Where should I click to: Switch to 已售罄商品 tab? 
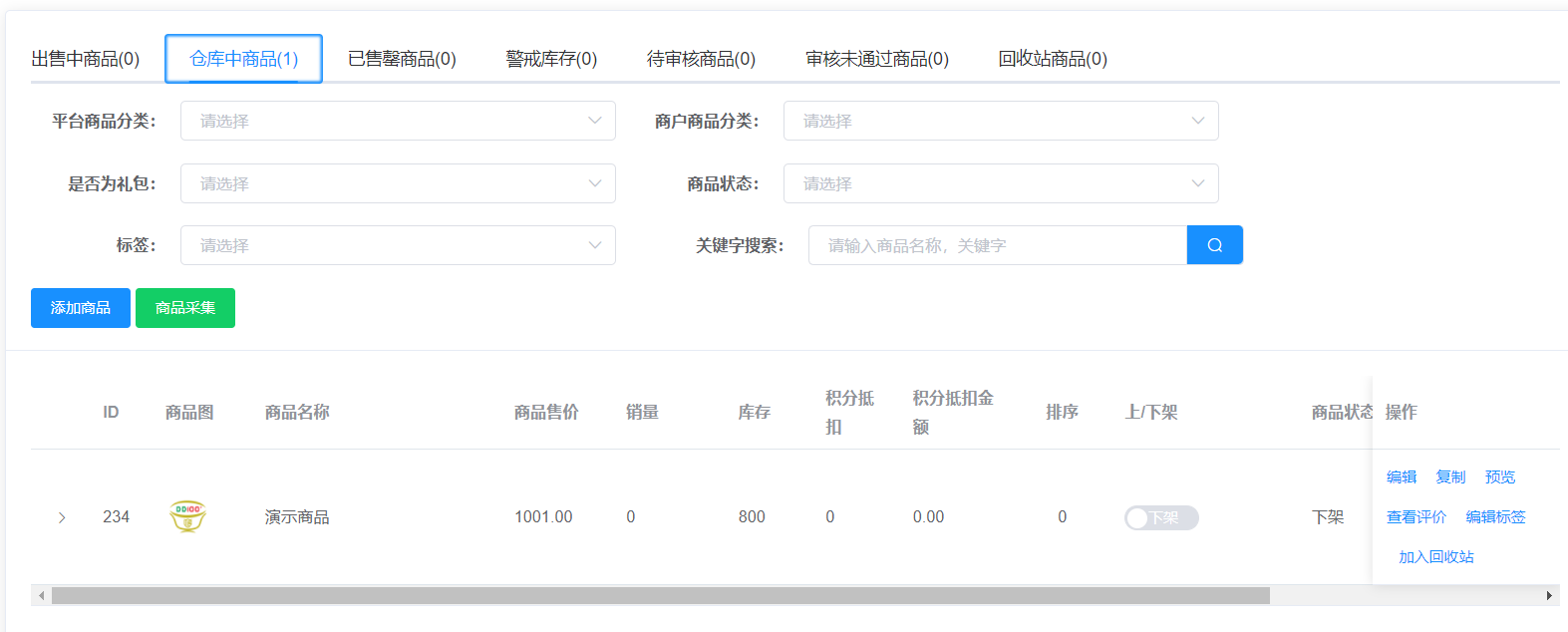coord(402,59)
